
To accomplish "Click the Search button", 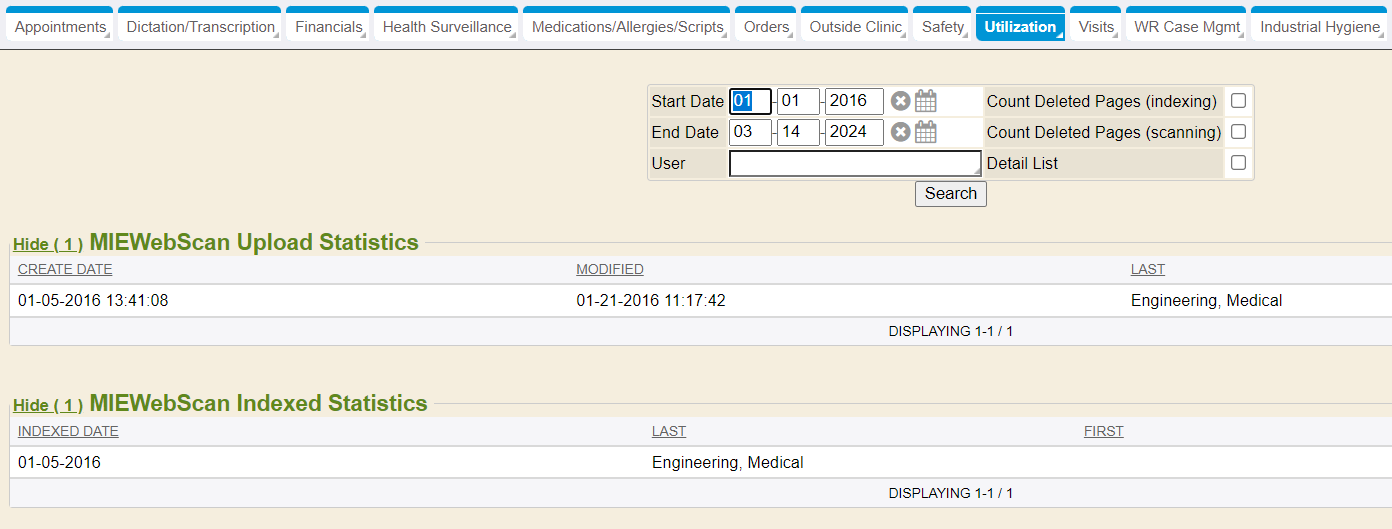I will [950, 194].
